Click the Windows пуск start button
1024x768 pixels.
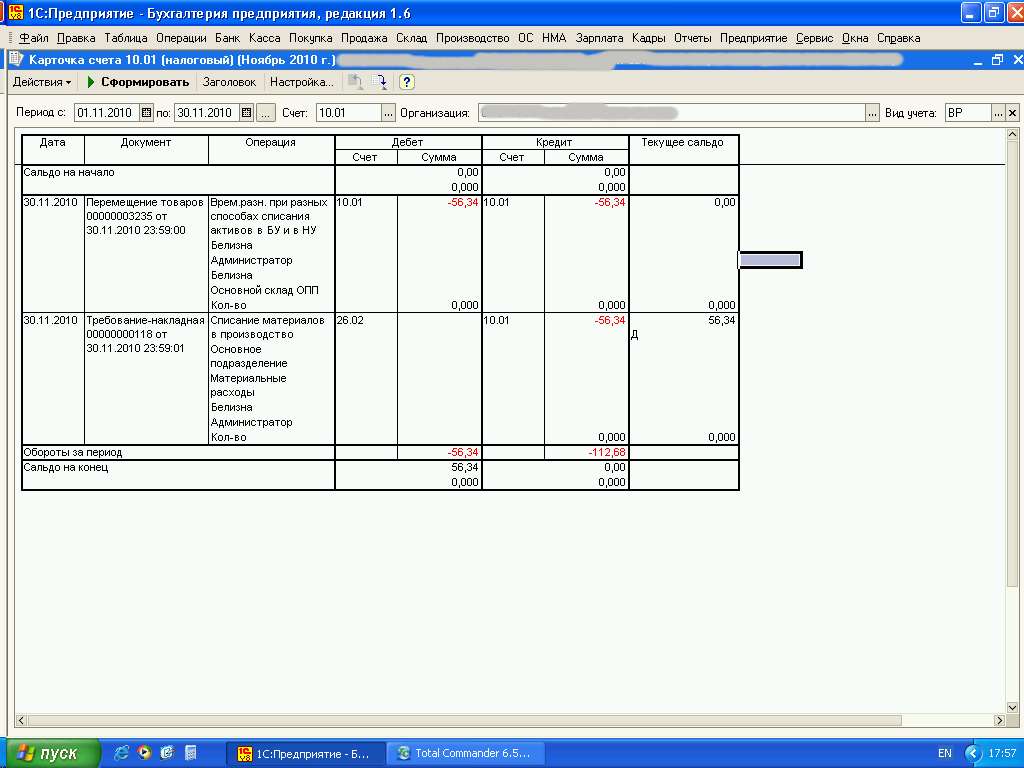pos(52,753)
